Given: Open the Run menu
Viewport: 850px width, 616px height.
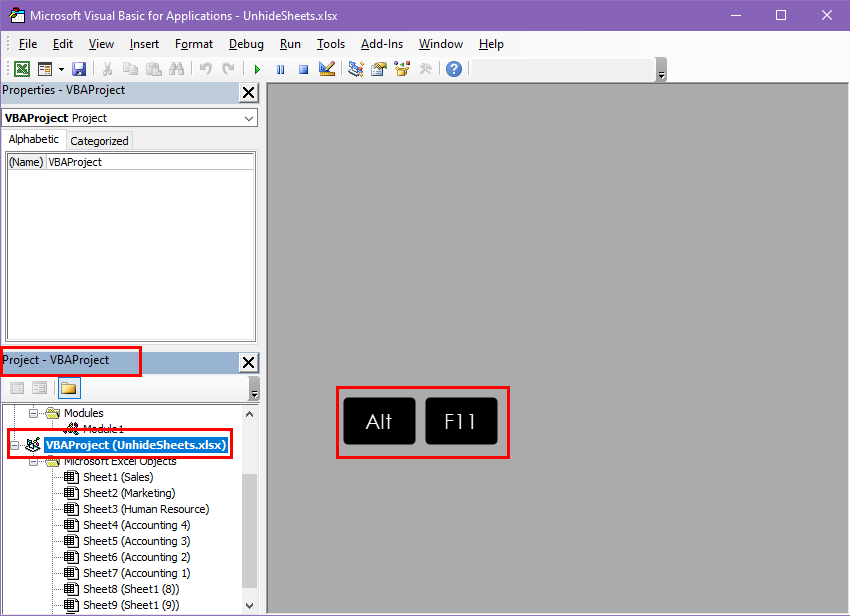Looking at the screenshot, I should (290, 44).
